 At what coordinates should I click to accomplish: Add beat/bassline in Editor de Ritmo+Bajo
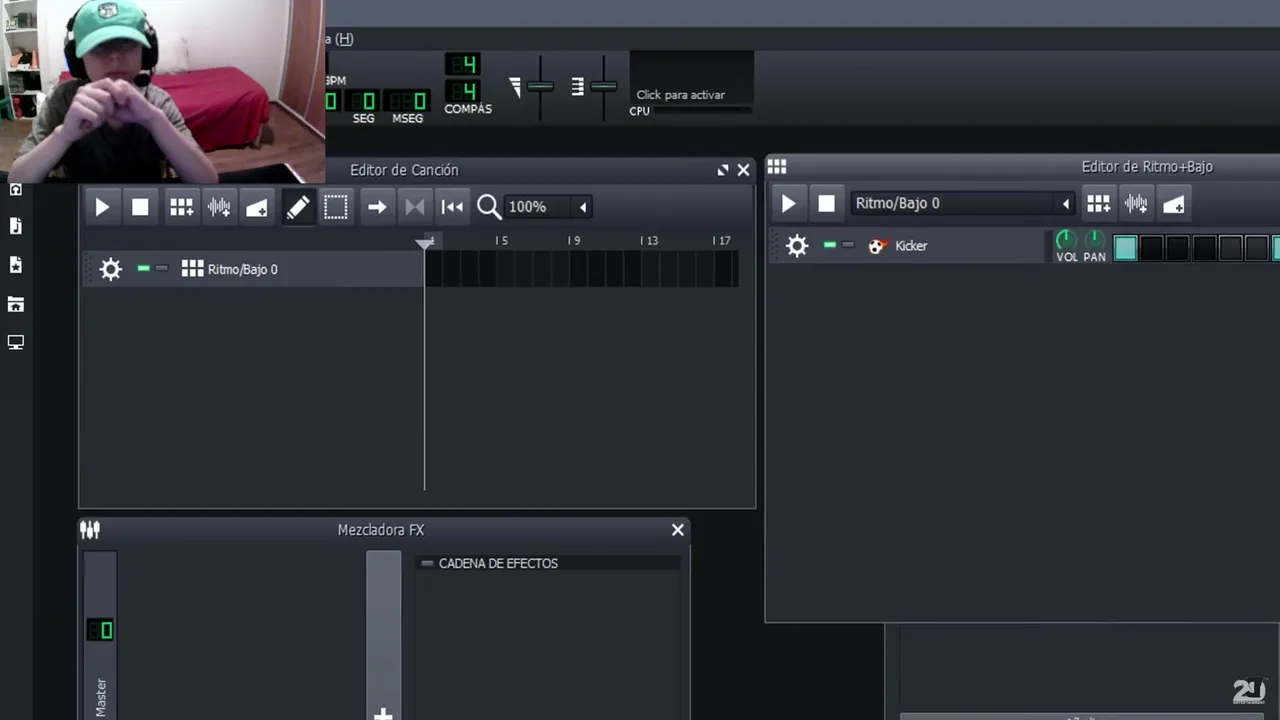1098,204
